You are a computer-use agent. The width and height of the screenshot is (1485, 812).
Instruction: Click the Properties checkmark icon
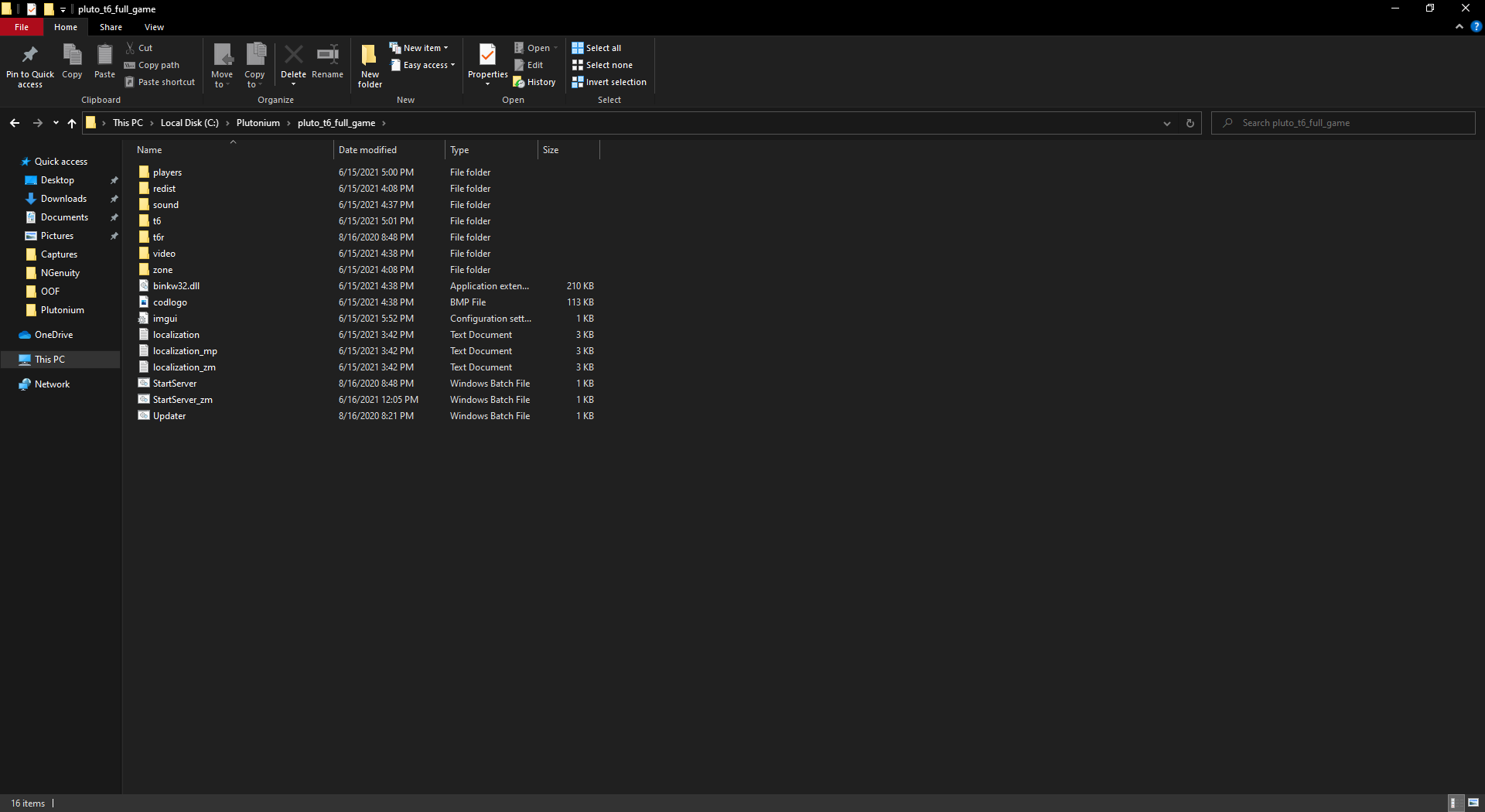pos(487,55)
